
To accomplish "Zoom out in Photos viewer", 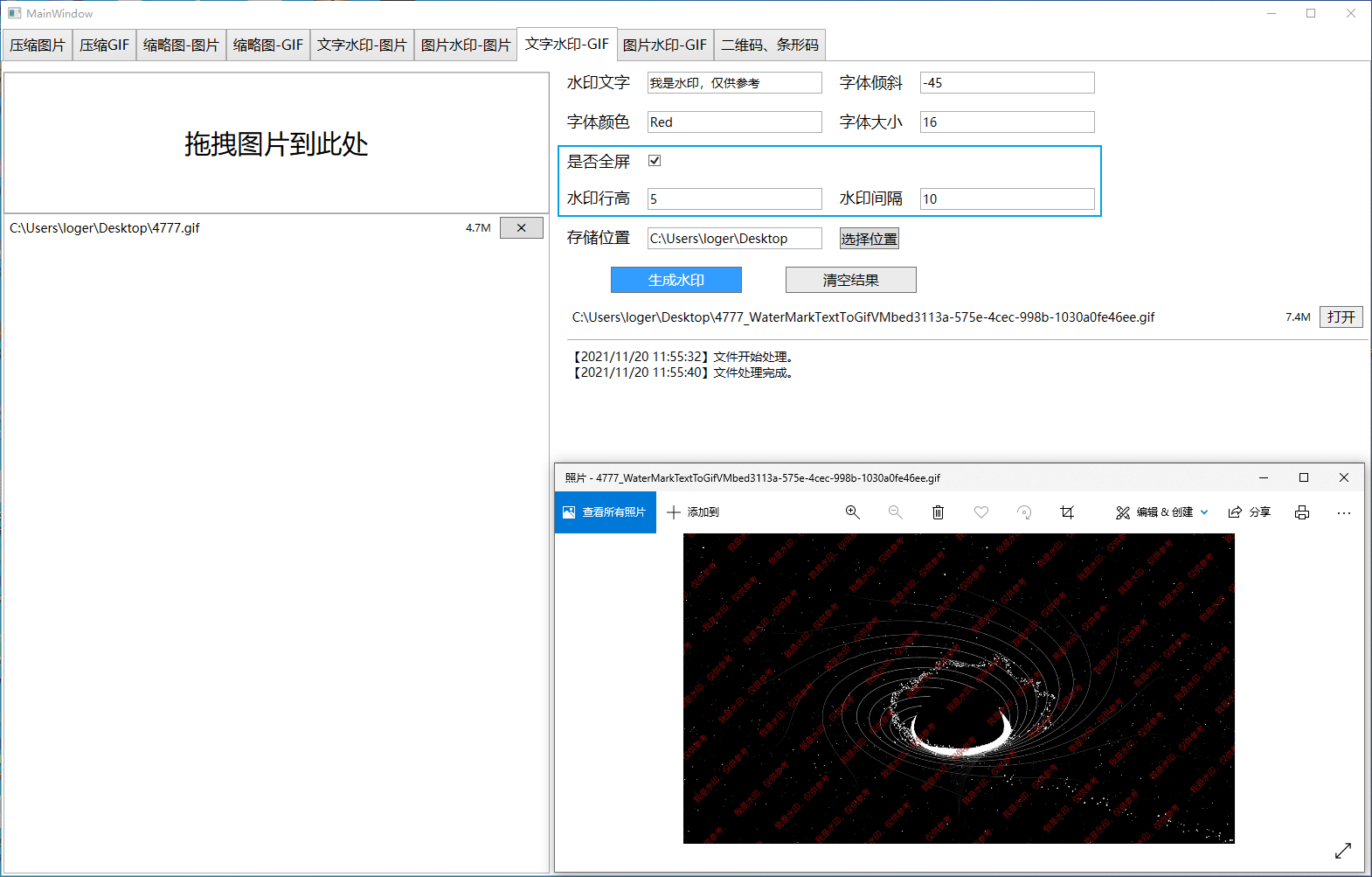I will (895, 512).
